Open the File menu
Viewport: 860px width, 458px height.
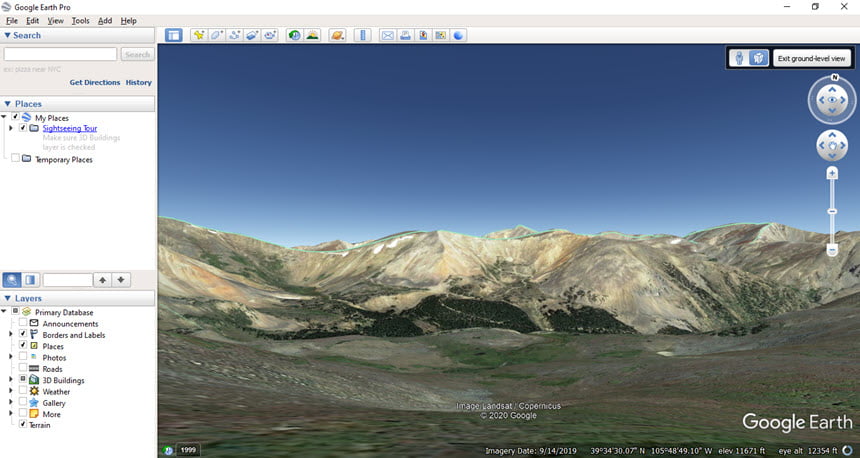coord(12,21)
